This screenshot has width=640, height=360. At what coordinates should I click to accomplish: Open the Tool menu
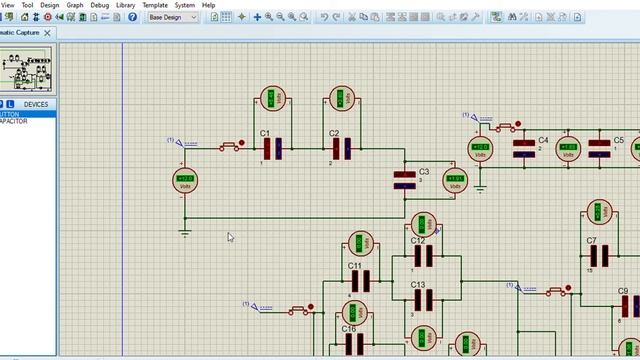(x=27, y=5)
